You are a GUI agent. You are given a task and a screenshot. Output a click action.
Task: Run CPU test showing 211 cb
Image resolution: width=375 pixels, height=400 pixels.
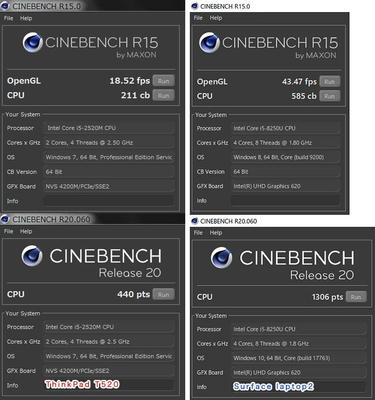pos(163,95)
